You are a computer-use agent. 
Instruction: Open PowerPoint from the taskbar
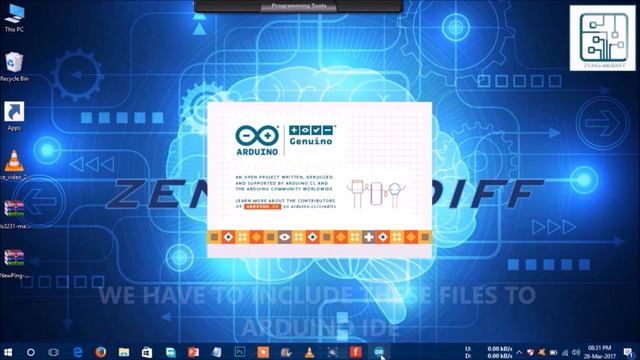(193, 352)
